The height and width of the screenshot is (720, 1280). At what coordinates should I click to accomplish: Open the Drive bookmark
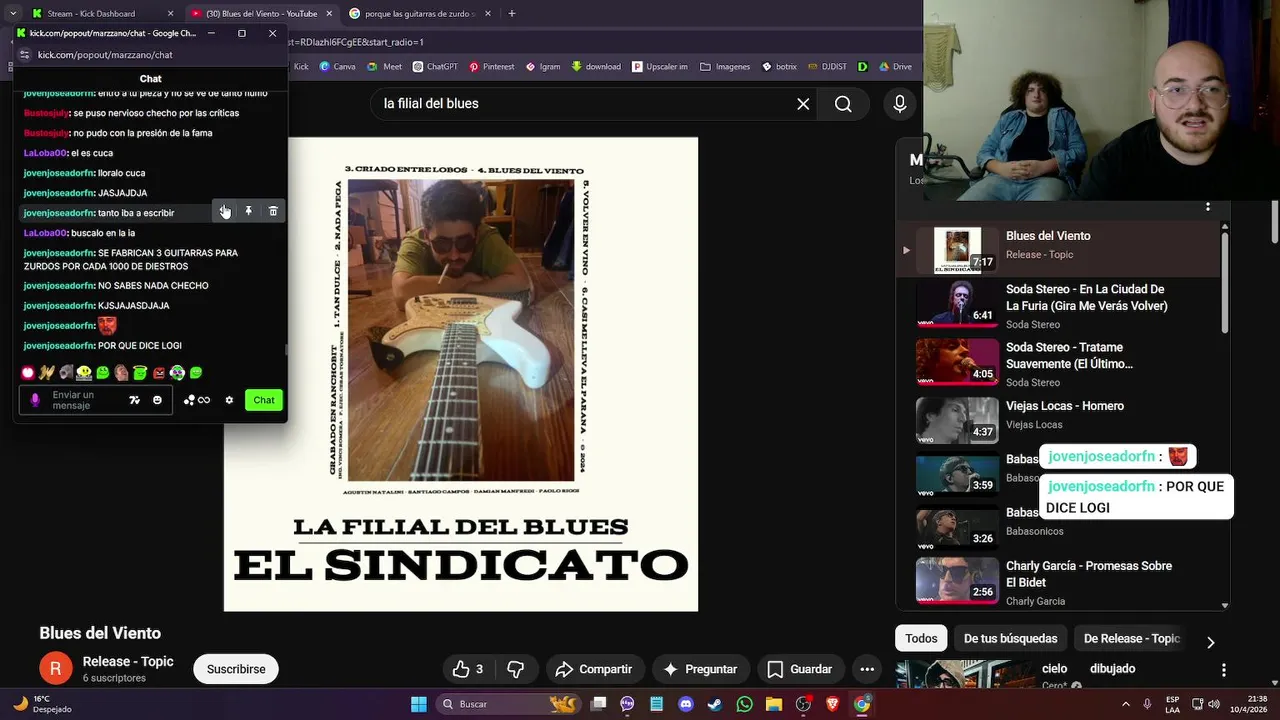tap(895, 67)
